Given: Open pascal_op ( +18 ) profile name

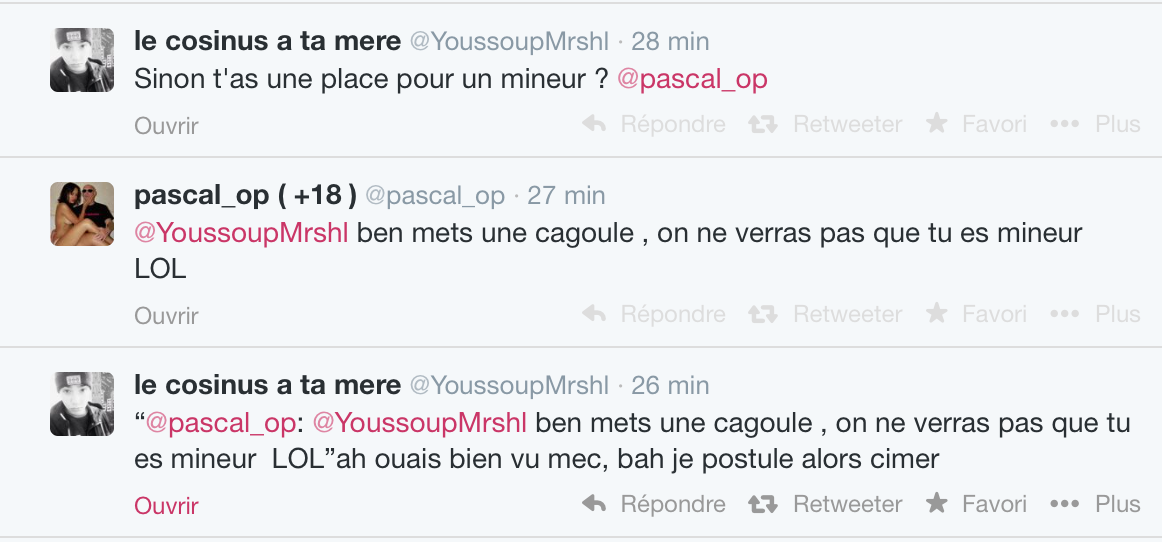Looking at the screenshot, I should tap(245, 195).
